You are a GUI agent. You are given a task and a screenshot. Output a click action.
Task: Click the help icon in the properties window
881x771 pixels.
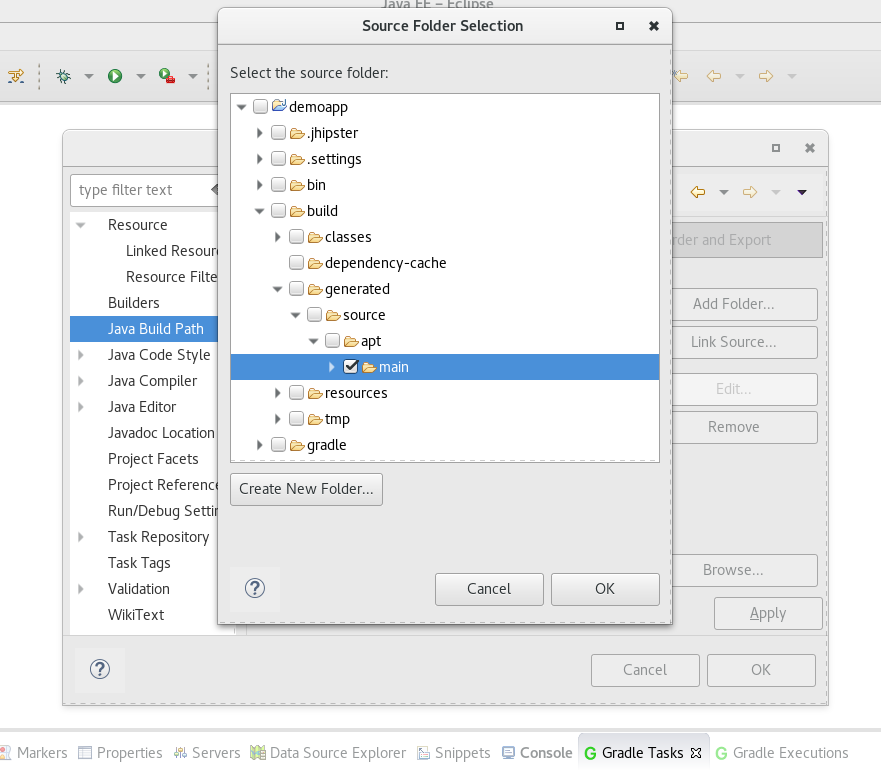click(x=100, y=670)
